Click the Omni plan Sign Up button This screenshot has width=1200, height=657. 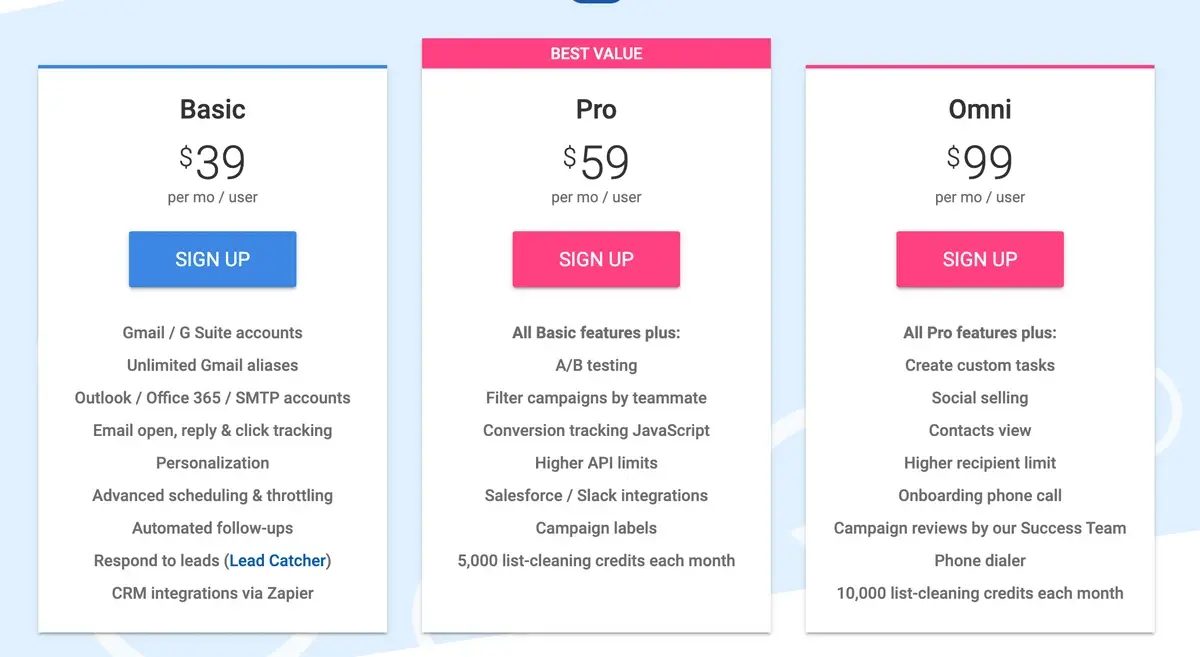click(979, 260)
